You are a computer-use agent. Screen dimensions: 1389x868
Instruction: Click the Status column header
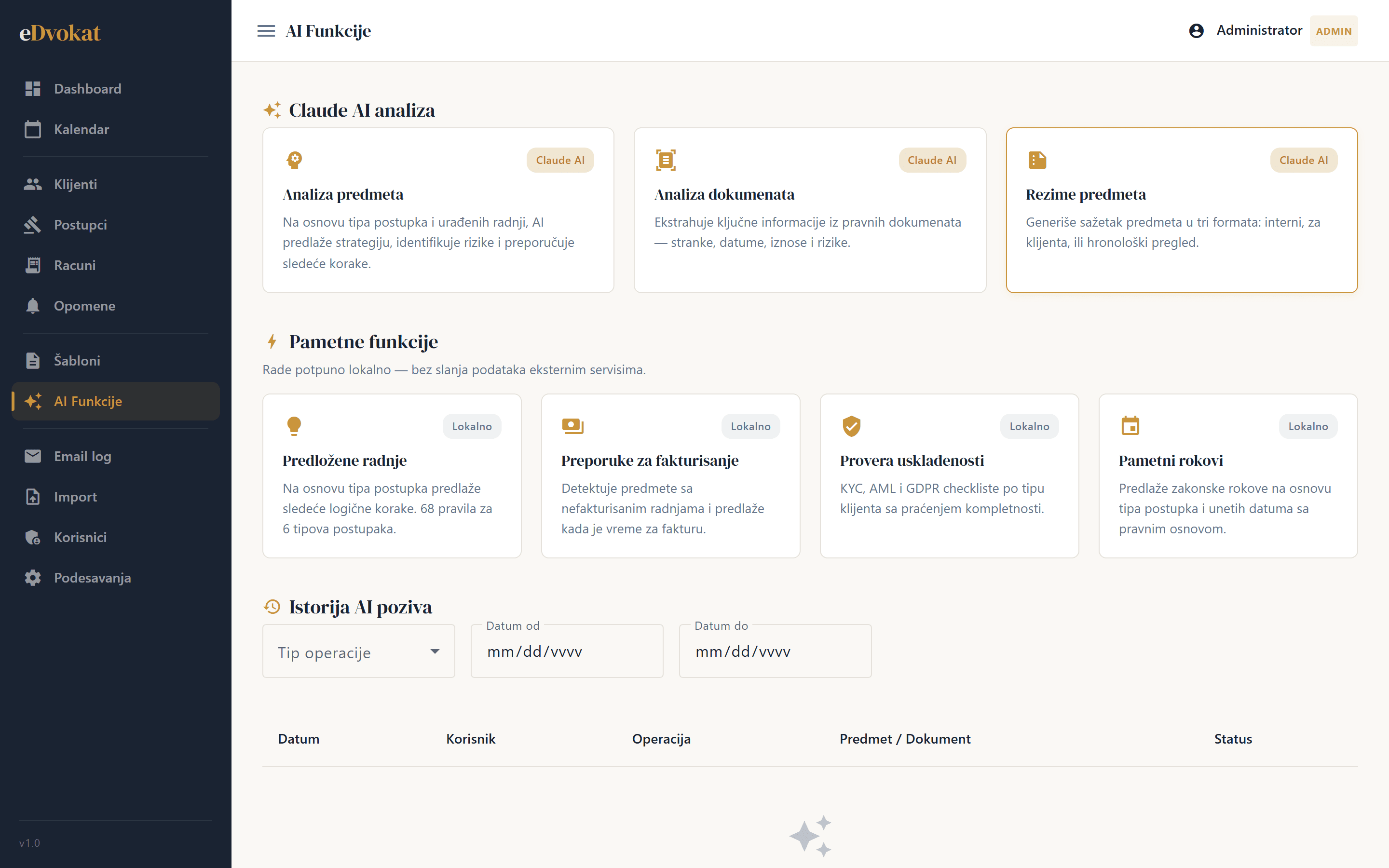(x=1233, y=739)
